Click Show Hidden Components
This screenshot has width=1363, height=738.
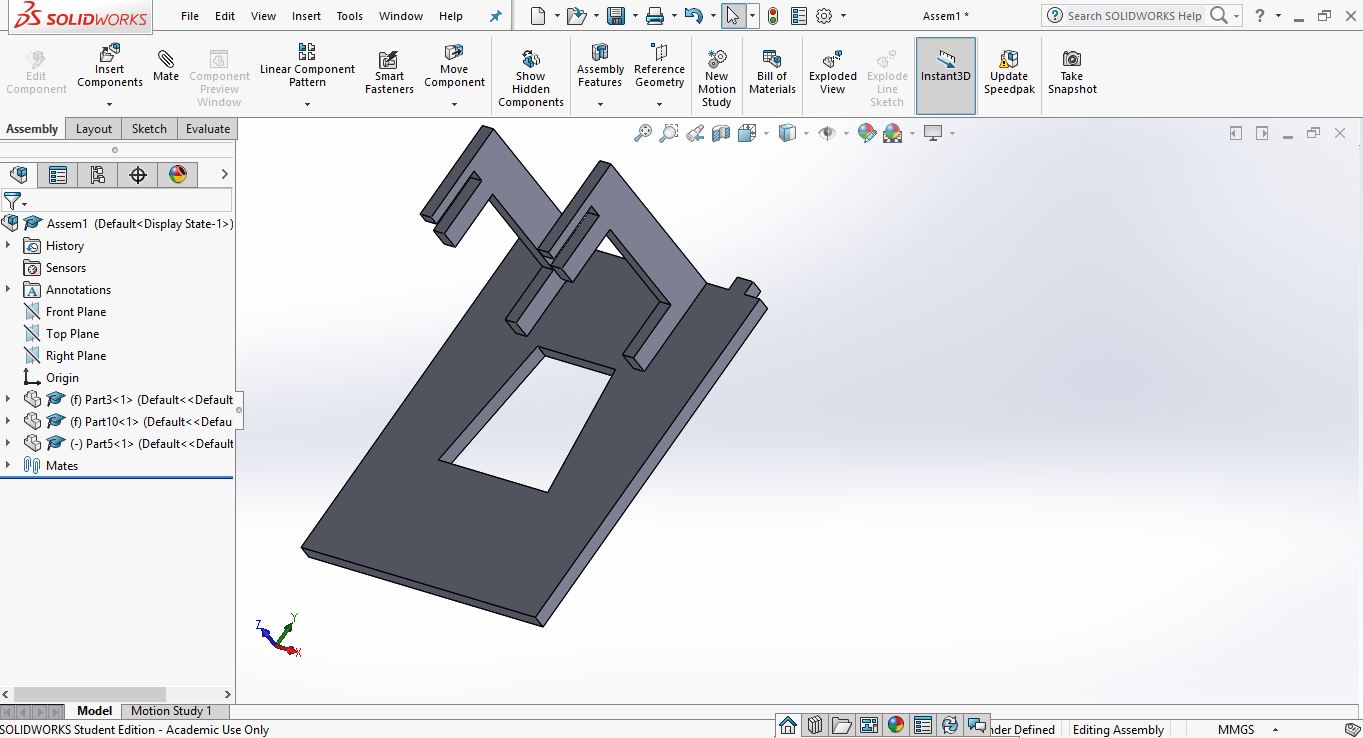pyautogui.click(x=531, y=78)
